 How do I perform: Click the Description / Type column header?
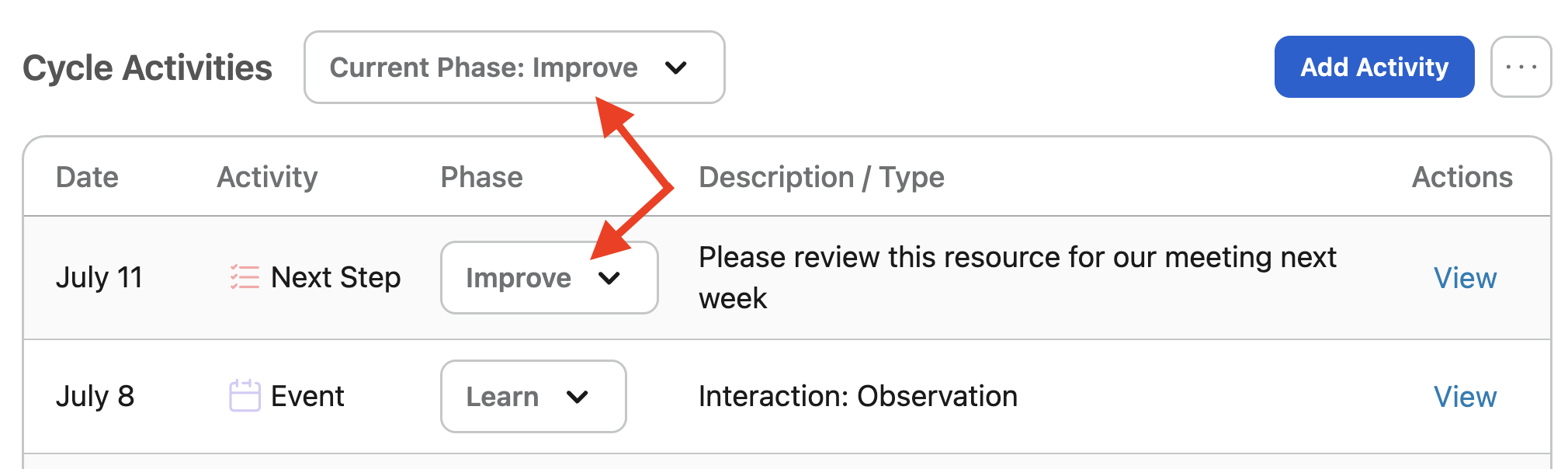[821, 177]
